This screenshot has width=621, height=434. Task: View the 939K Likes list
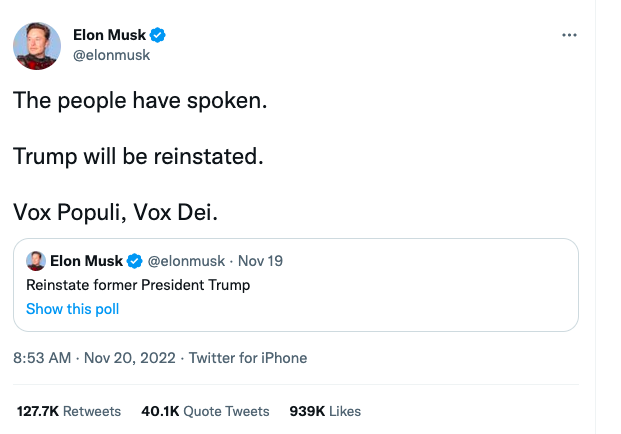(324, 411)
